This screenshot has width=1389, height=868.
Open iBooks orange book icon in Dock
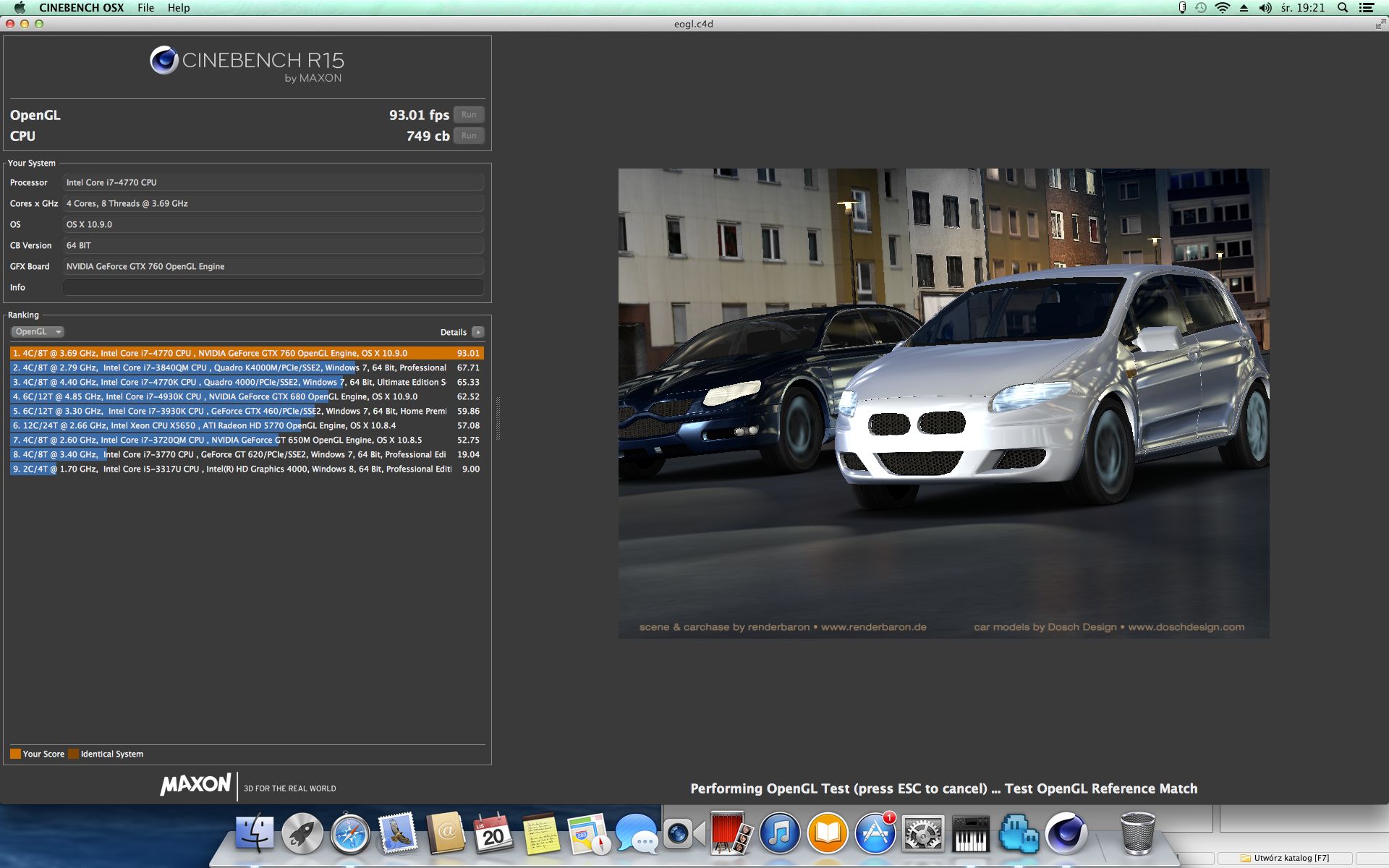[827, 833]
